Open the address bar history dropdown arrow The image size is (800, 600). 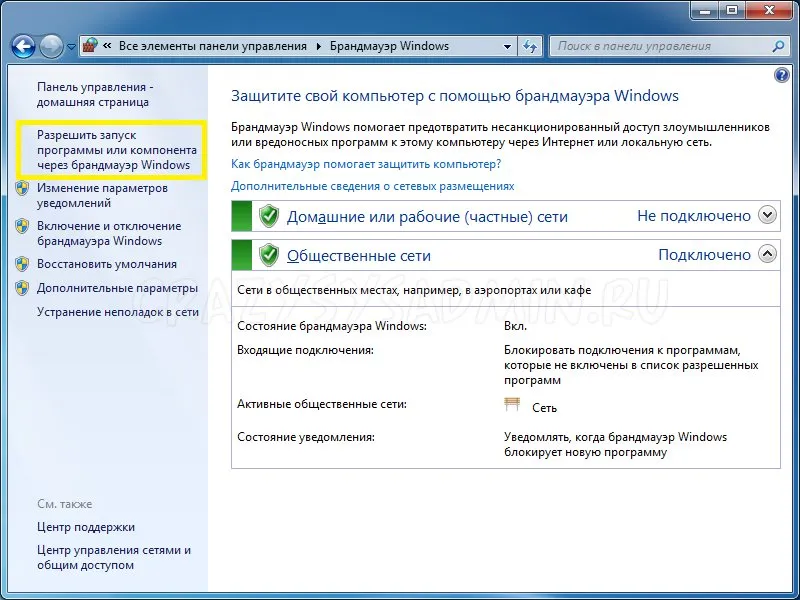pyautogui.click(x=507, y=46)
